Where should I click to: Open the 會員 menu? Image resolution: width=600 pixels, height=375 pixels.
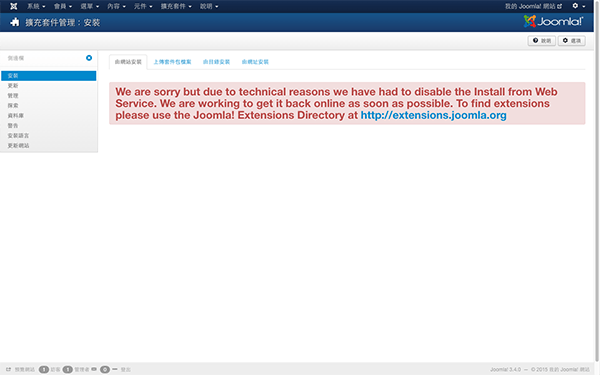63,6
